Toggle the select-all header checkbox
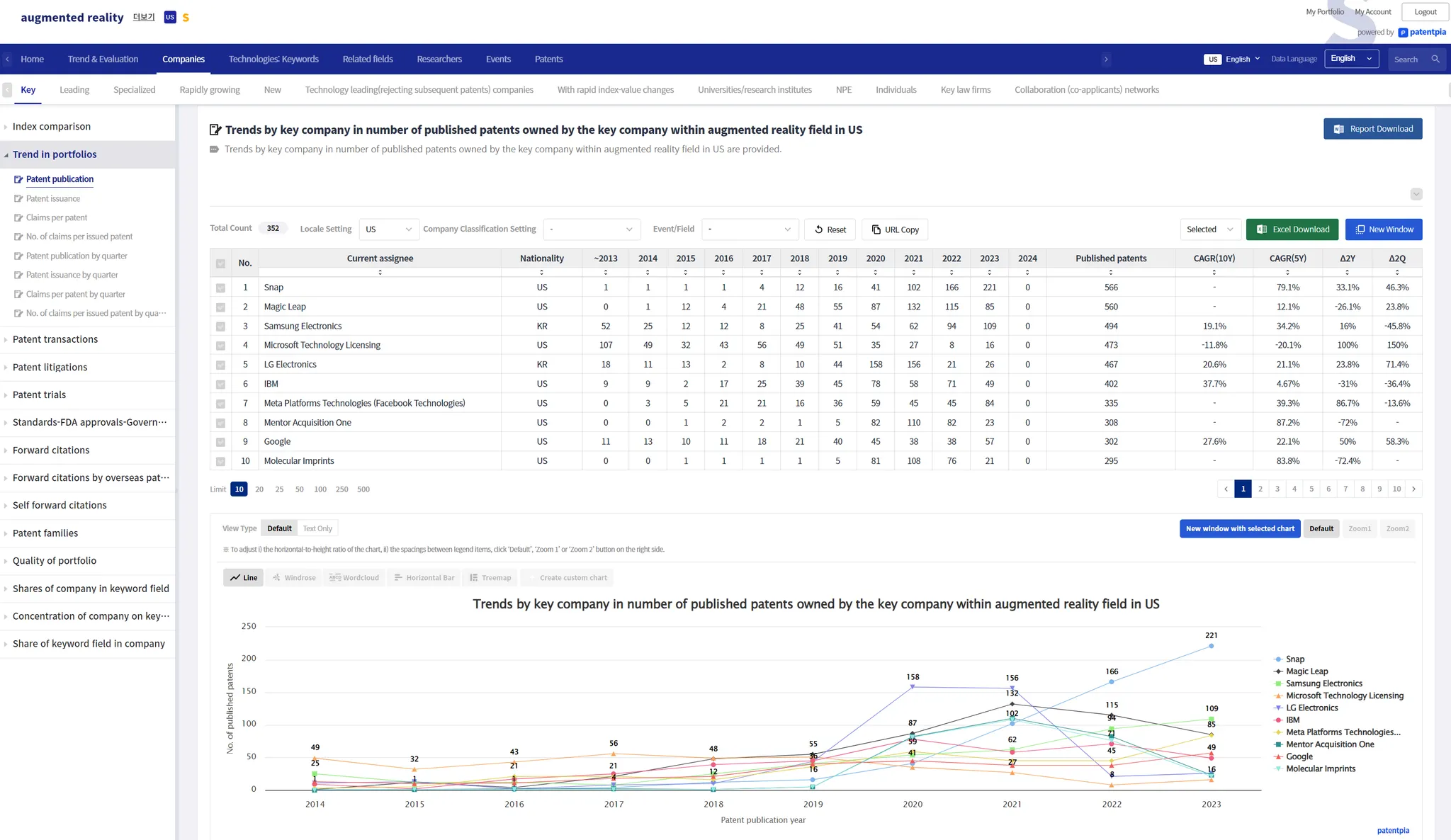Viewport: 1451px width, 840px height. pos(220,263)
